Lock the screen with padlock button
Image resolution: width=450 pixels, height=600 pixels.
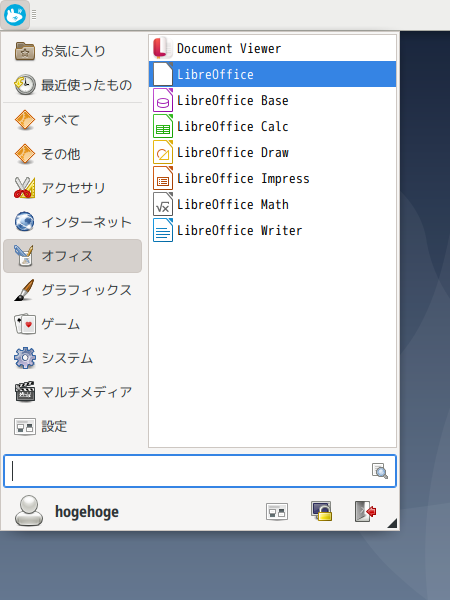pos(321,511)
